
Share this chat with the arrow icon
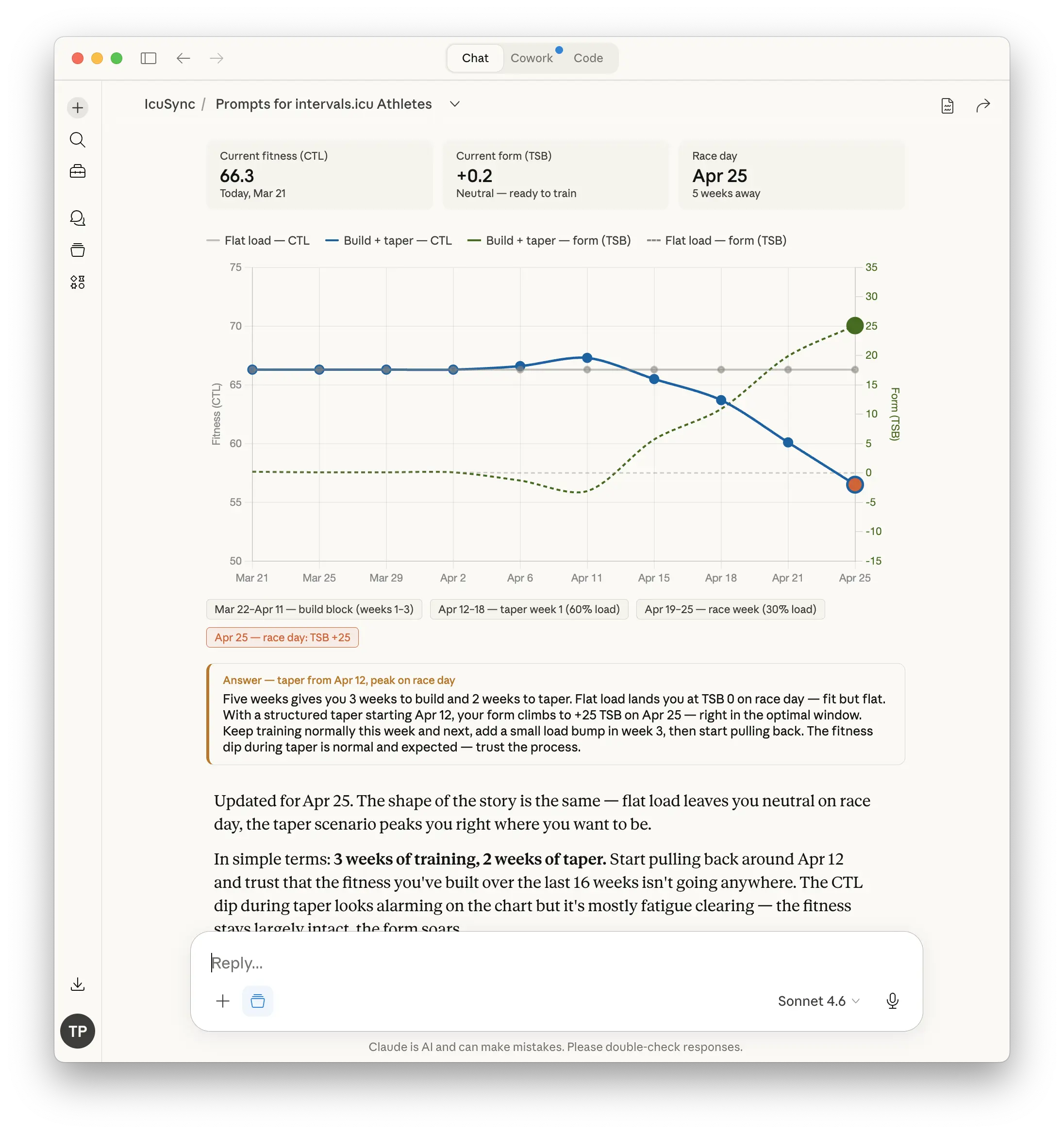[983, 105]
